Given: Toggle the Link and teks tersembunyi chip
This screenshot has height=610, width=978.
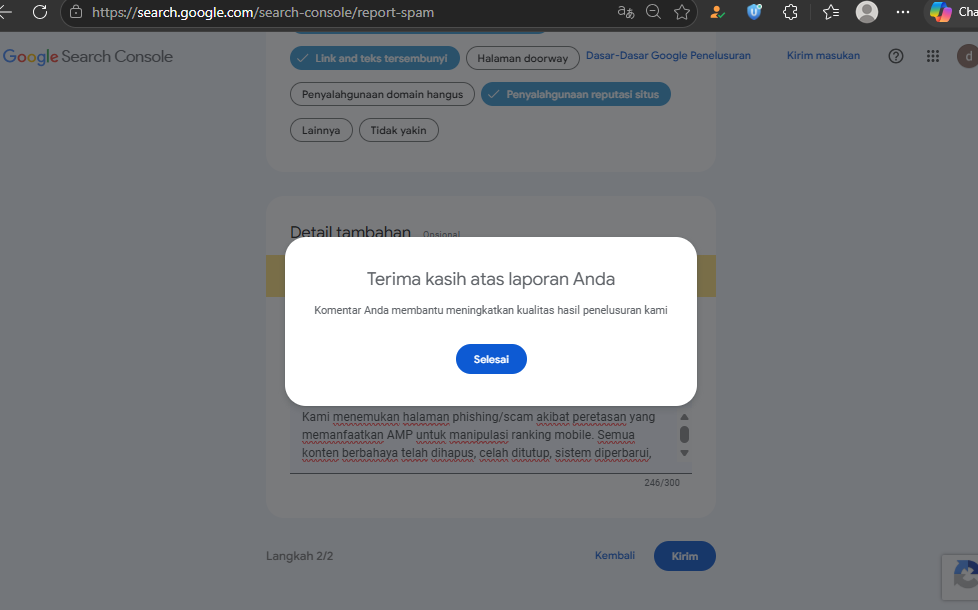Looking at the screenshot, I should (375, 58).
